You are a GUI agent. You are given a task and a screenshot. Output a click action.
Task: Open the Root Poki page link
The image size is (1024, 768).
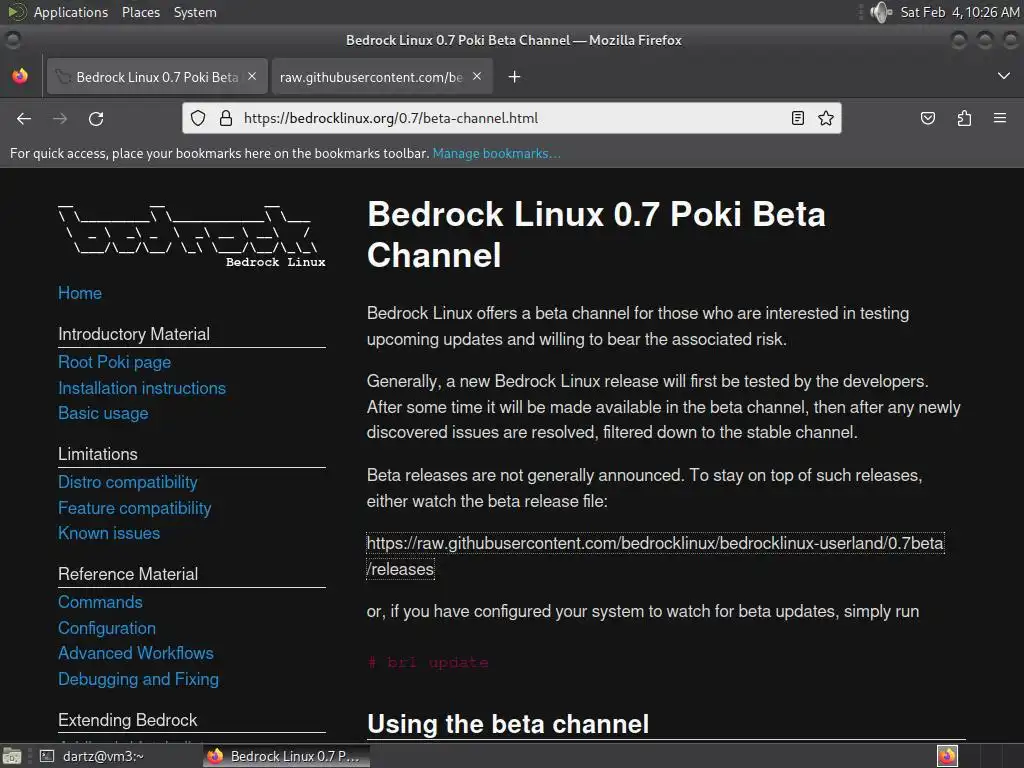(114, 362)
